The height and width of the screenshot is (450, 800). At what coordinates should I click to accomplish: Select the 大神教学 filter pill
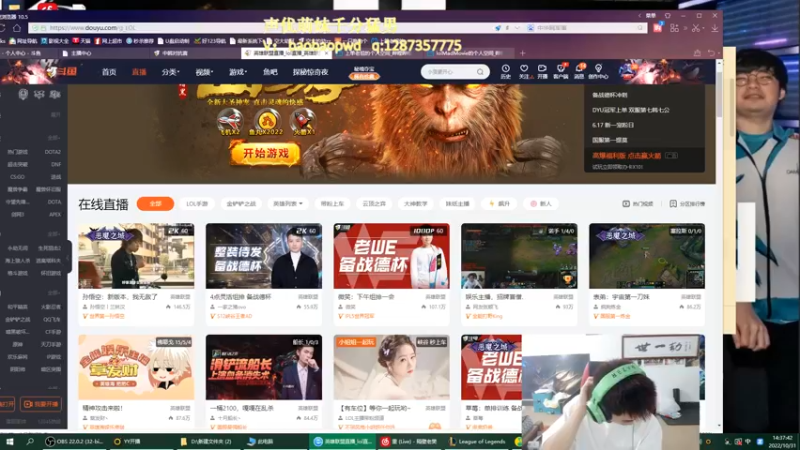click(x=415, y=204)
